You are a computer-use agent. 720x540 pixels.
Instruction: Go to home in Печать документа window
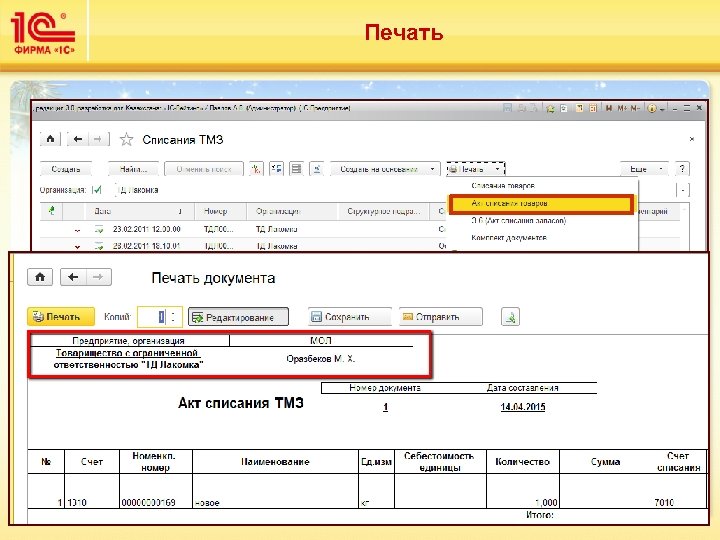(x=40, y=277)
